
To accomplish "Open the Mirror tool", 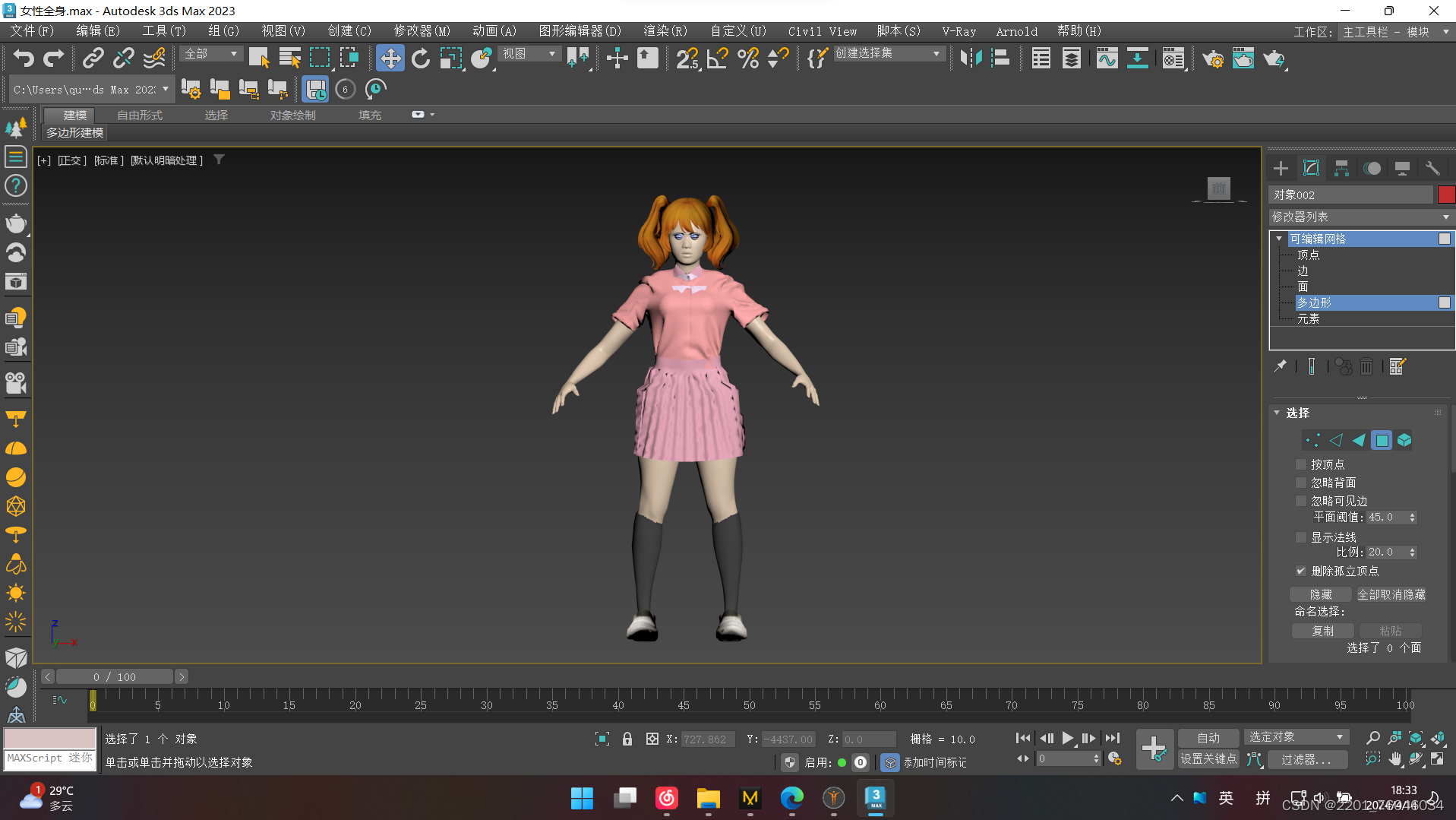I will click(971, 59).
